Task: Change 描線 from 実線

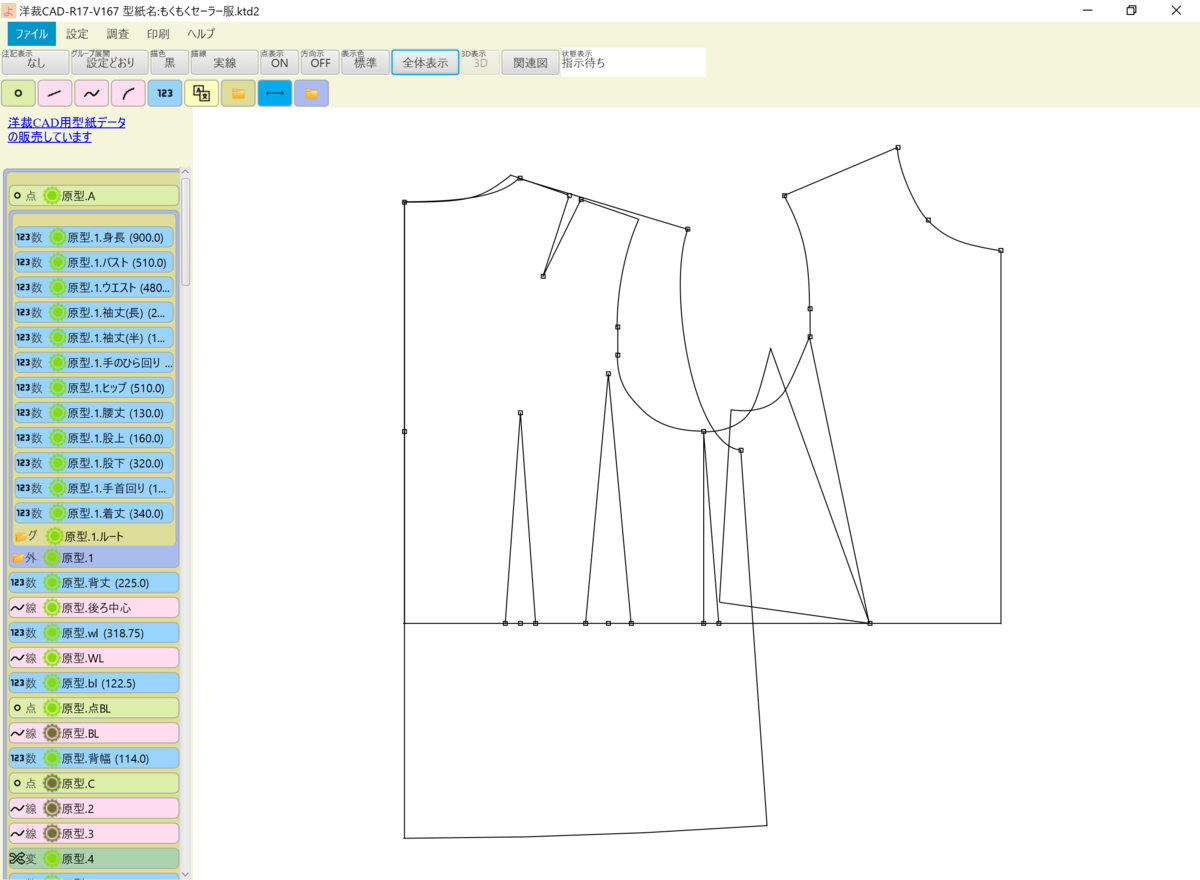Action: tap(222, 62)
